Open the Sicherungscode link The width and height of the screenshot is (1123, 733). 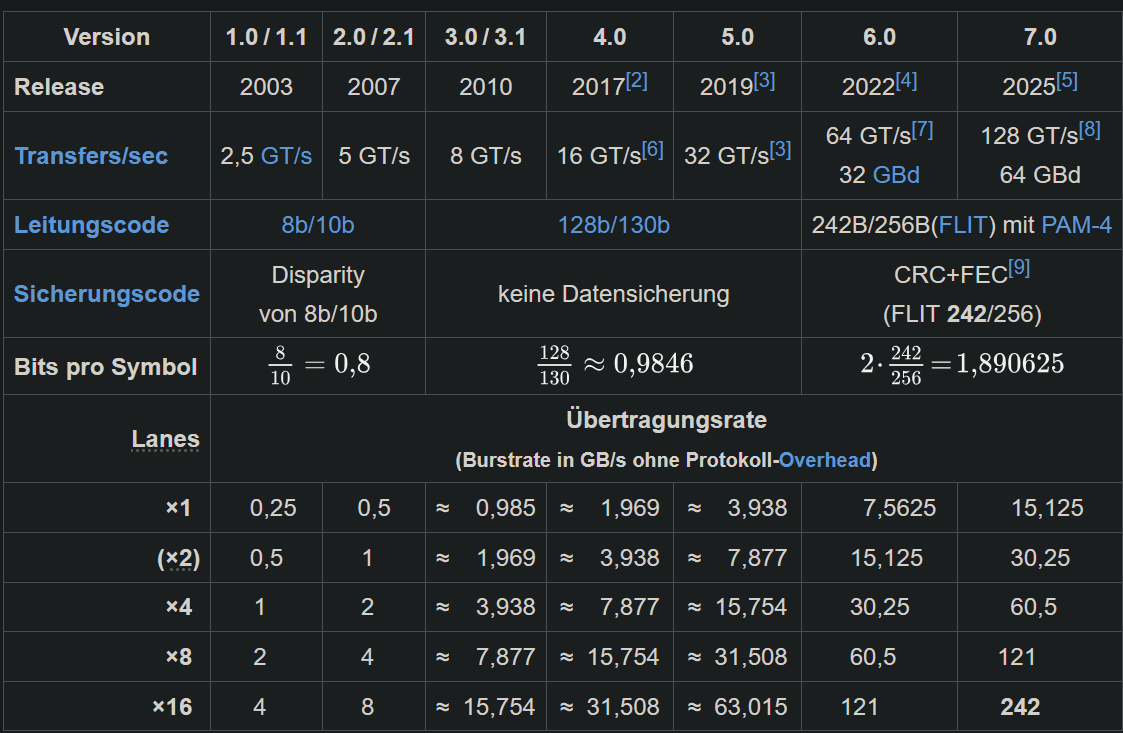[x=106, y=294]
